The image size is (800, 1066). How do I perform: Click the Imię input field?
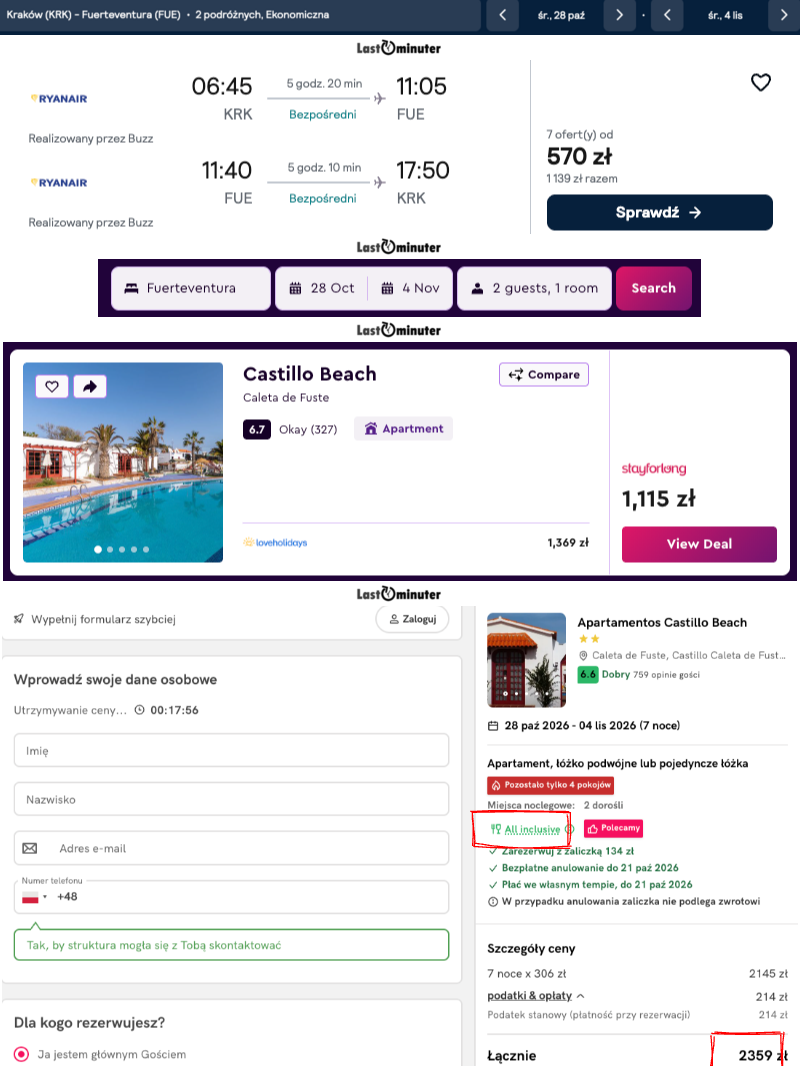coord(231,751)
